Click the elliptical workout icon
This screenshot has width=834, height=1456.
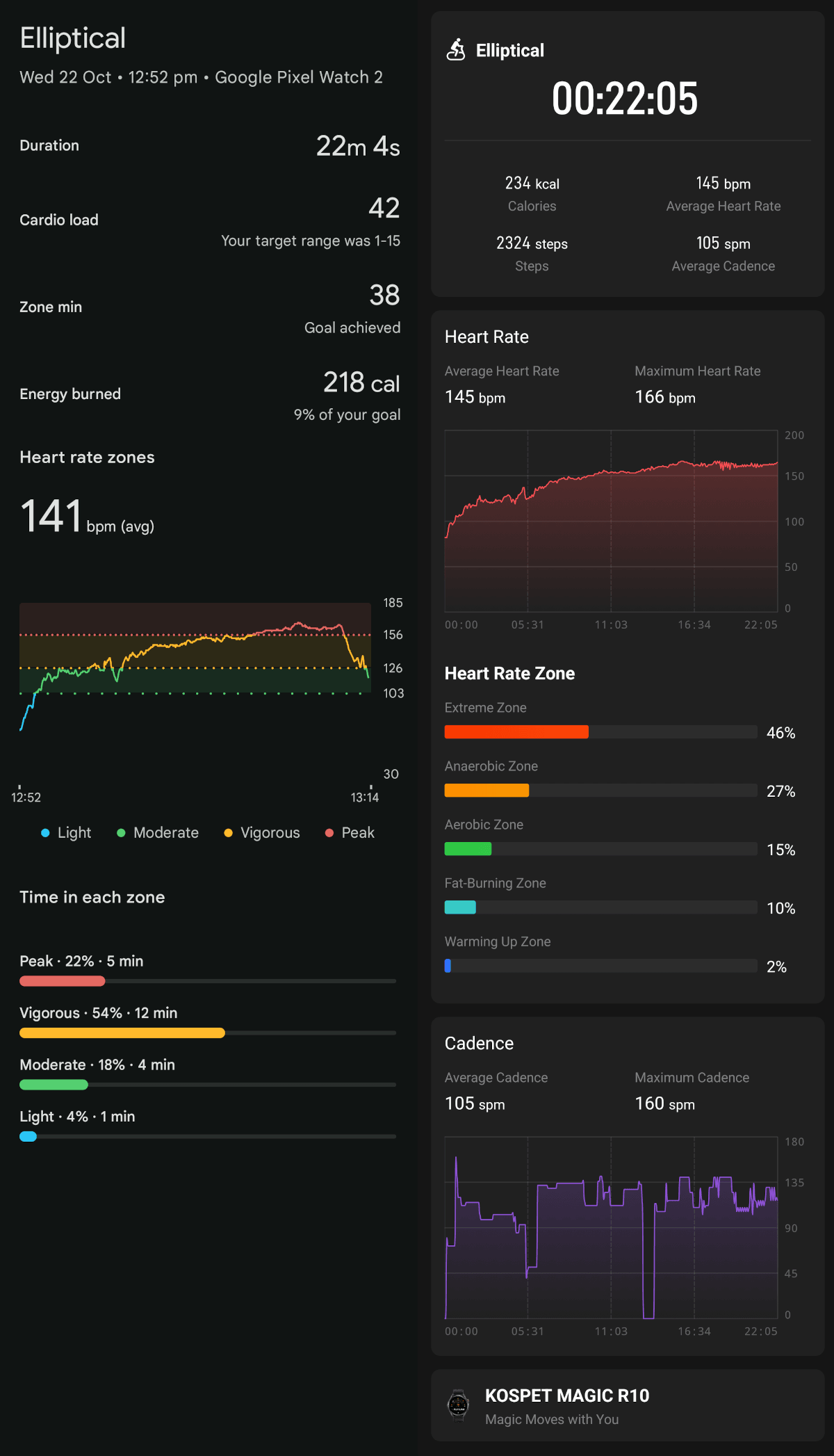[x=456, y=50]
